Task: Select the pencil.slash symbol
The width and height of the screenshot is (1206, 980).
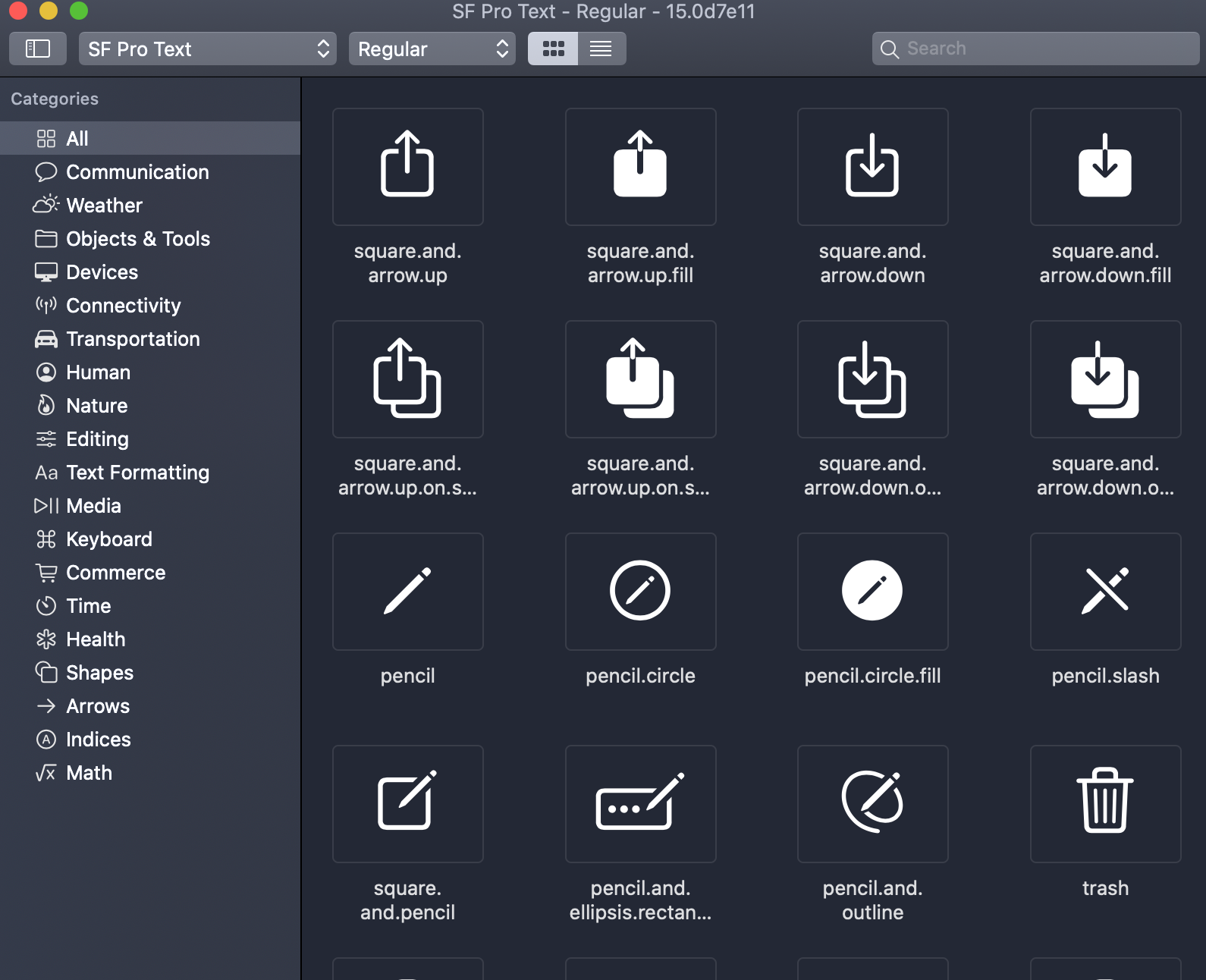Action: tap(1106, 592)
